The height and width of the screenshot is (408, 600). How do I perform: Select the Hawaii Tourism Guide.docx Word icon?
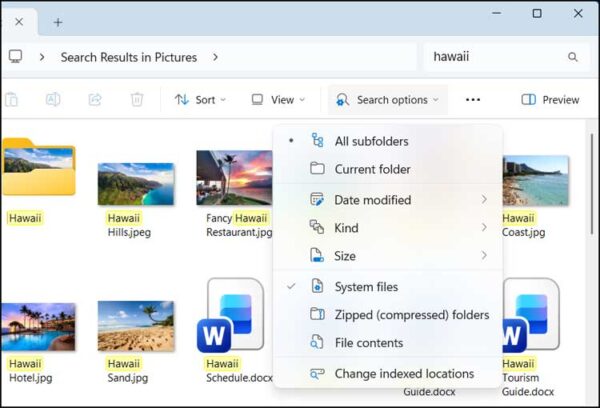531,315
